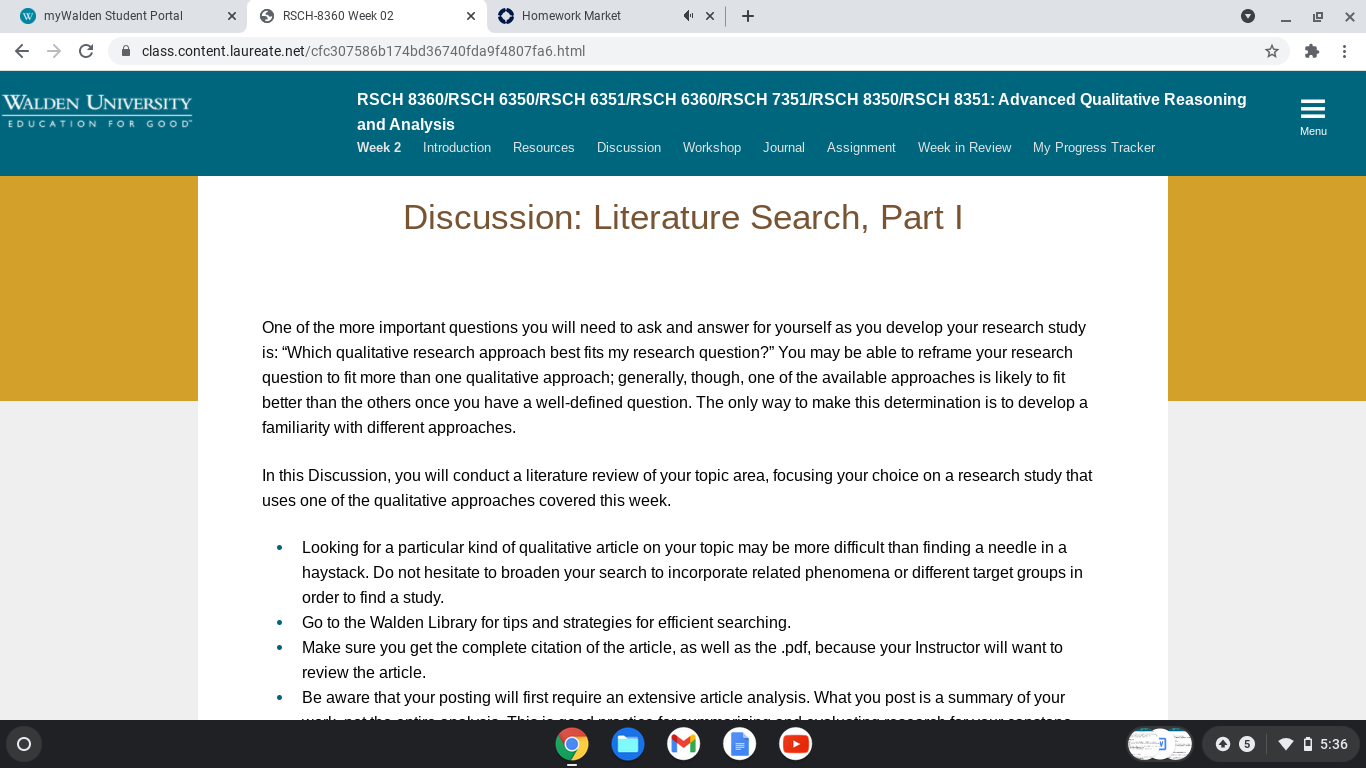
Task: Click the course title heading
Action: tap(802, 112)
